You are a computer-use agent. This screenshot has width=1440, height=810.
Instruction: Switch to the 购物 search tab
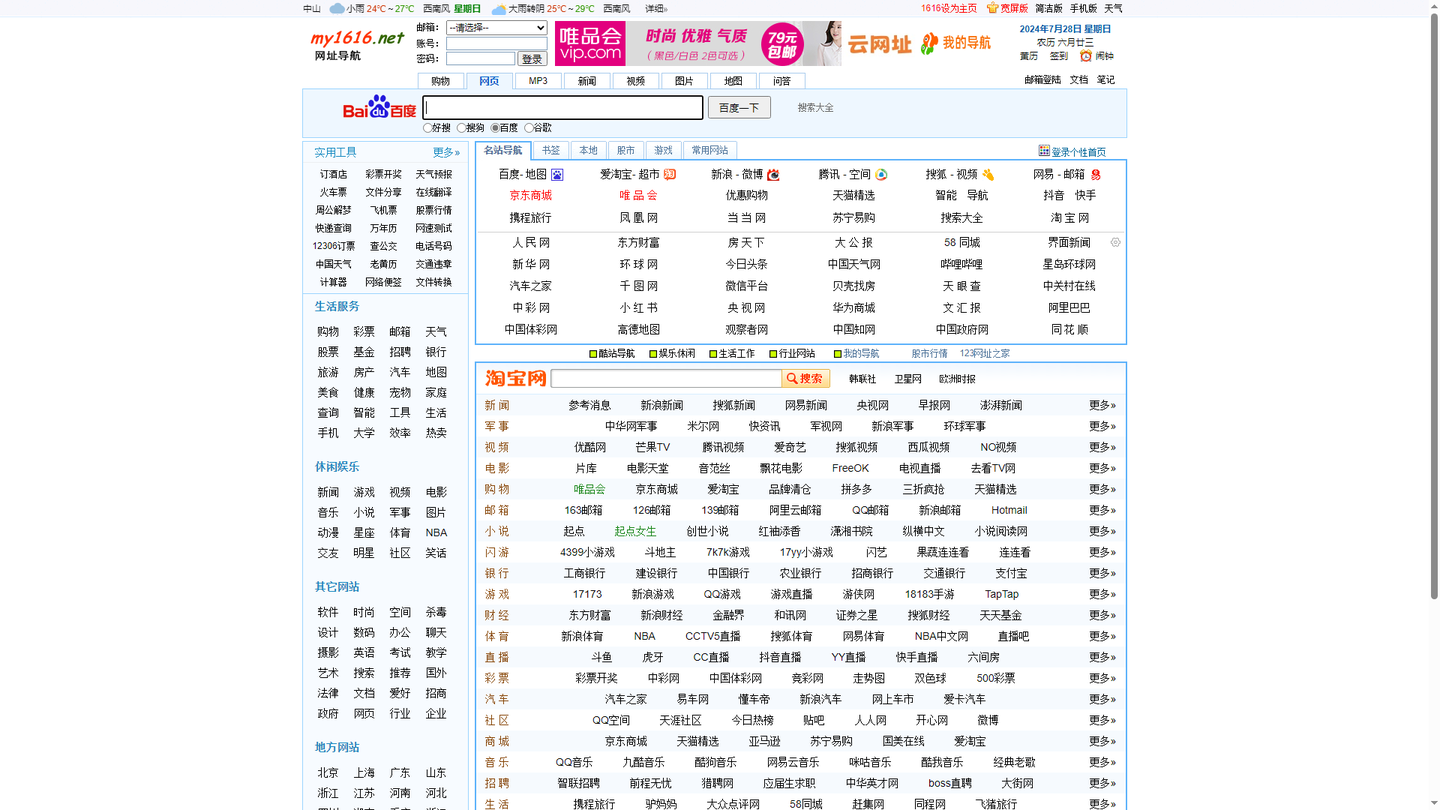tap(441, 81)
